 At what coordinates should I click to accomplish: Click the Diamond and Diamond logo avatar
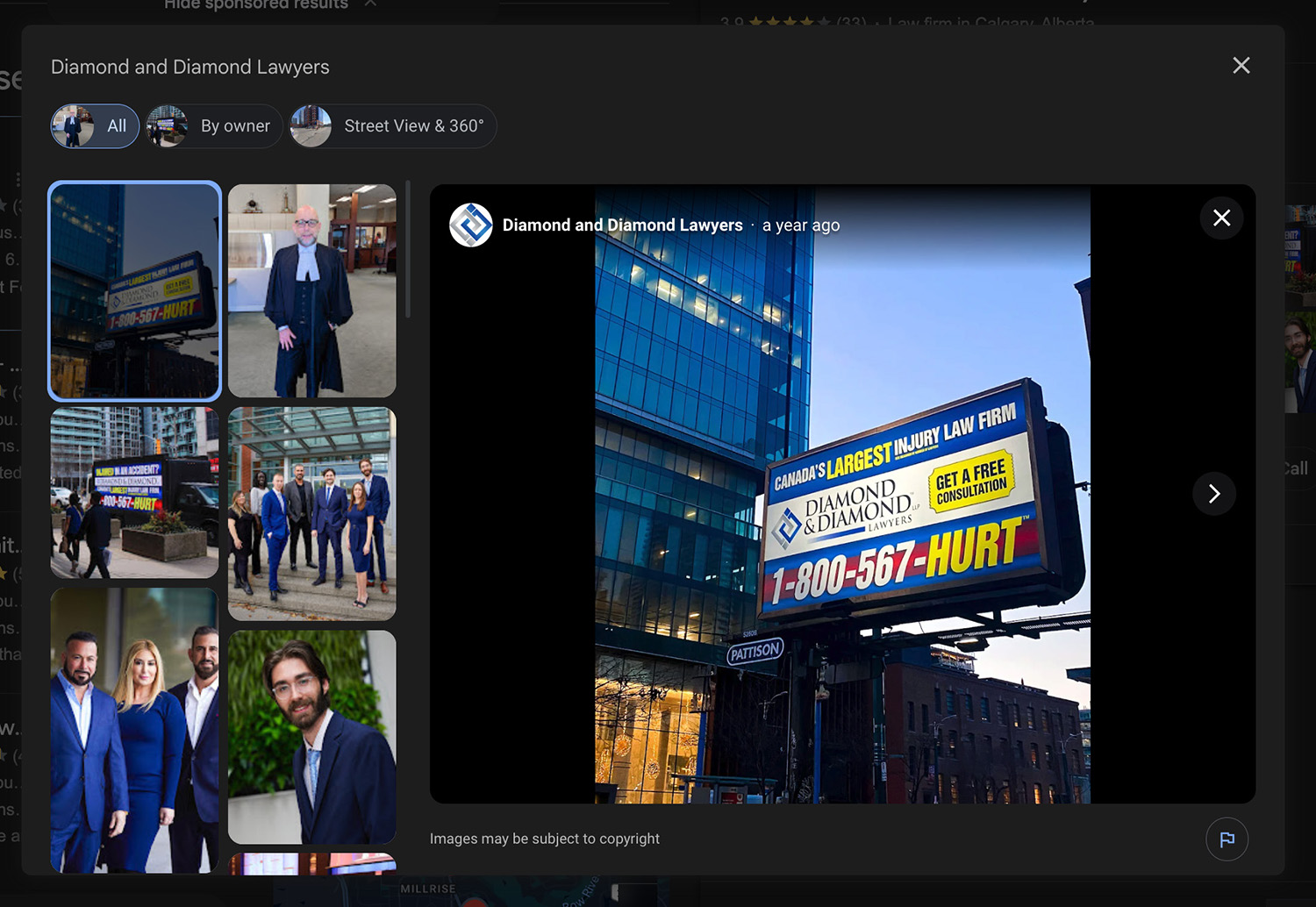[x=471, y=225]
